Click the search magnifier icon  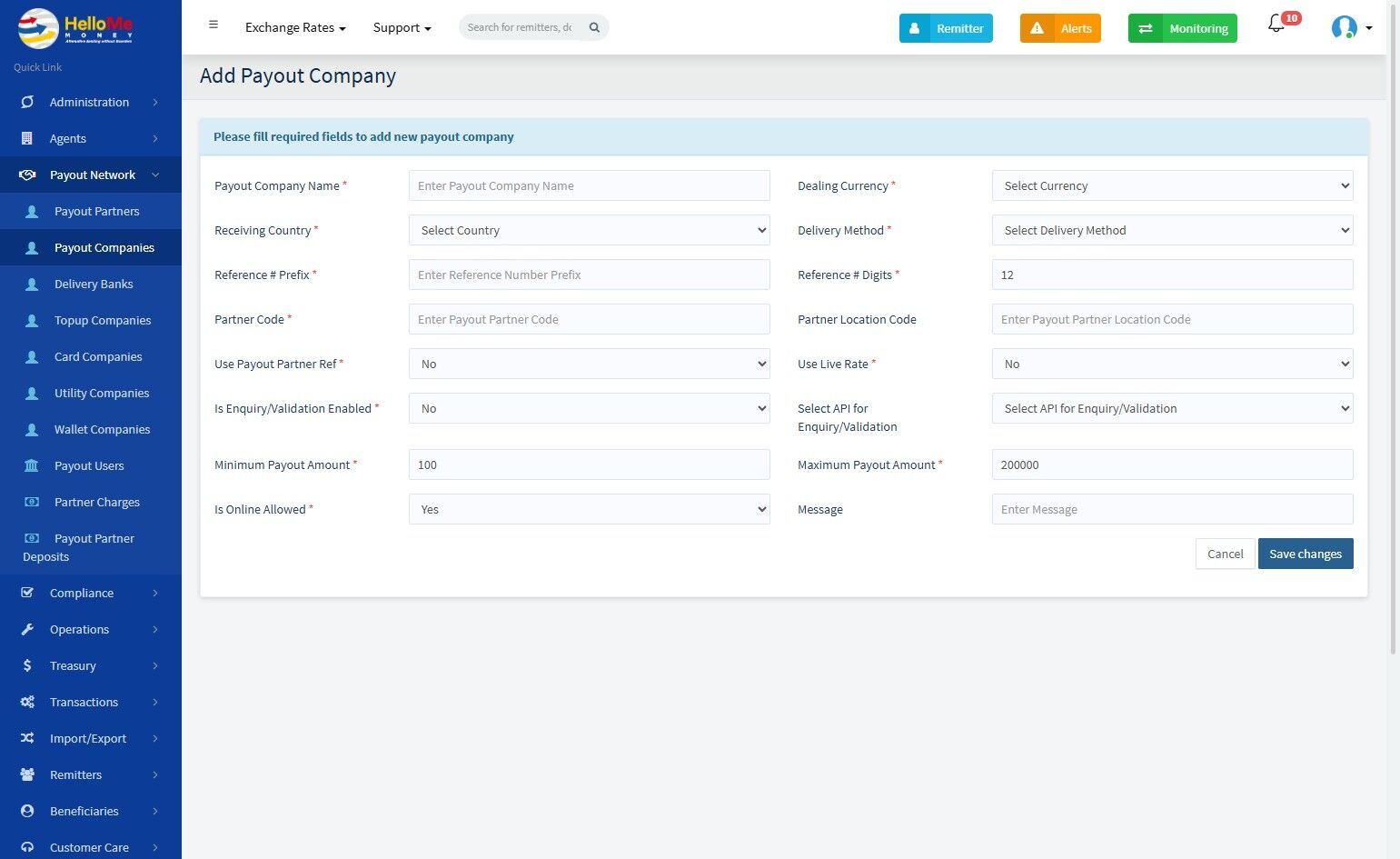tap(594, 27)
